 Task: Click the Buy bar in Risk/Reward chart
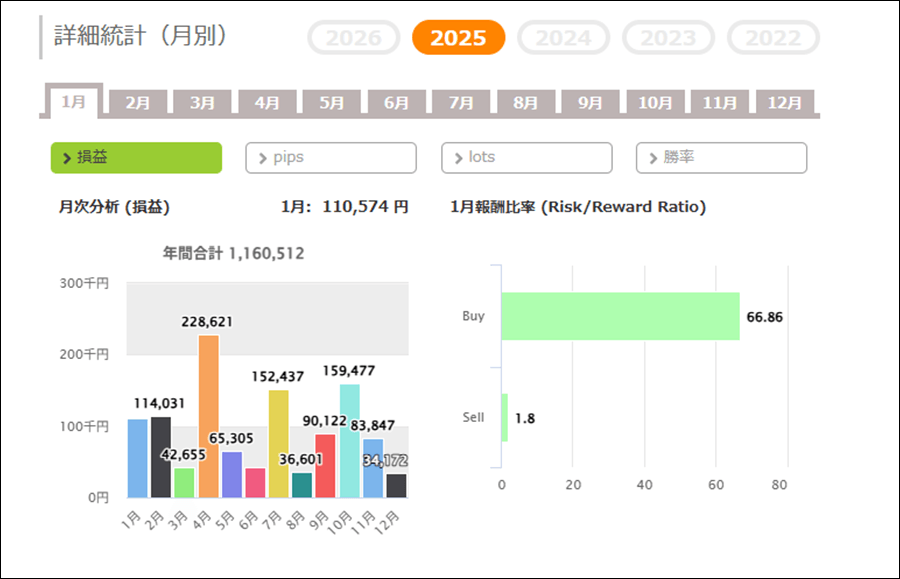point(620,316)
